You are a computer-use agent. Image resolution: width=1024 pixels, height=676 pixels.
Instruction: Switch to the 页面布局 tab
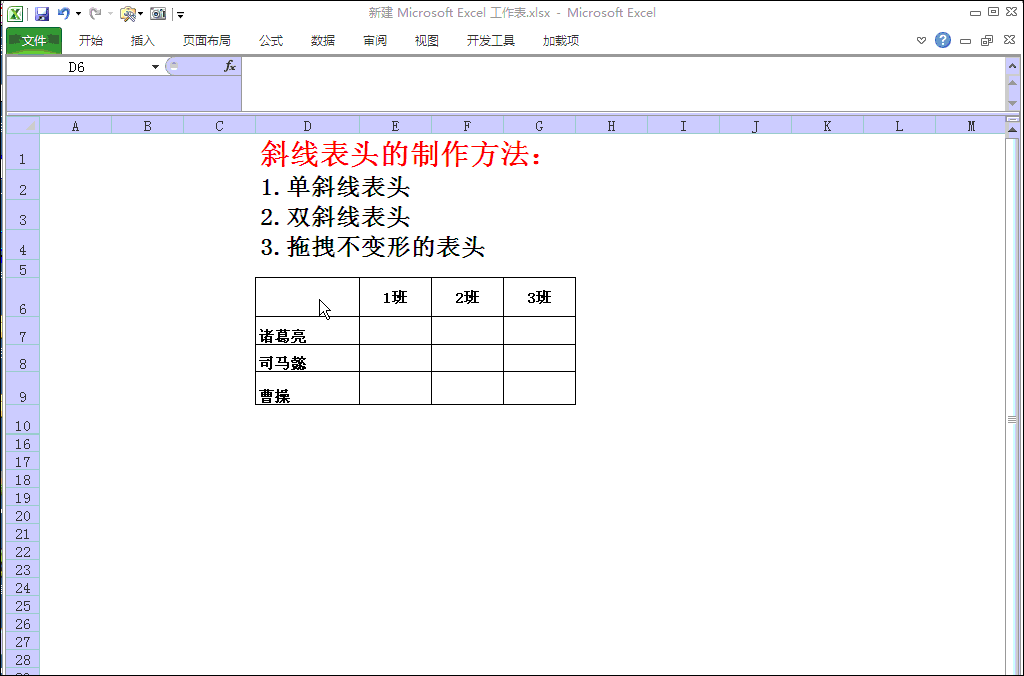[206, 40]
